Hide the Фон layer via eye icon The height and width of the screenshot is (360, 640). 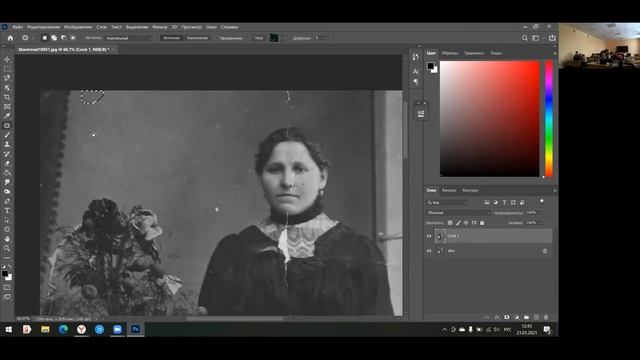[x=429, y=251]
